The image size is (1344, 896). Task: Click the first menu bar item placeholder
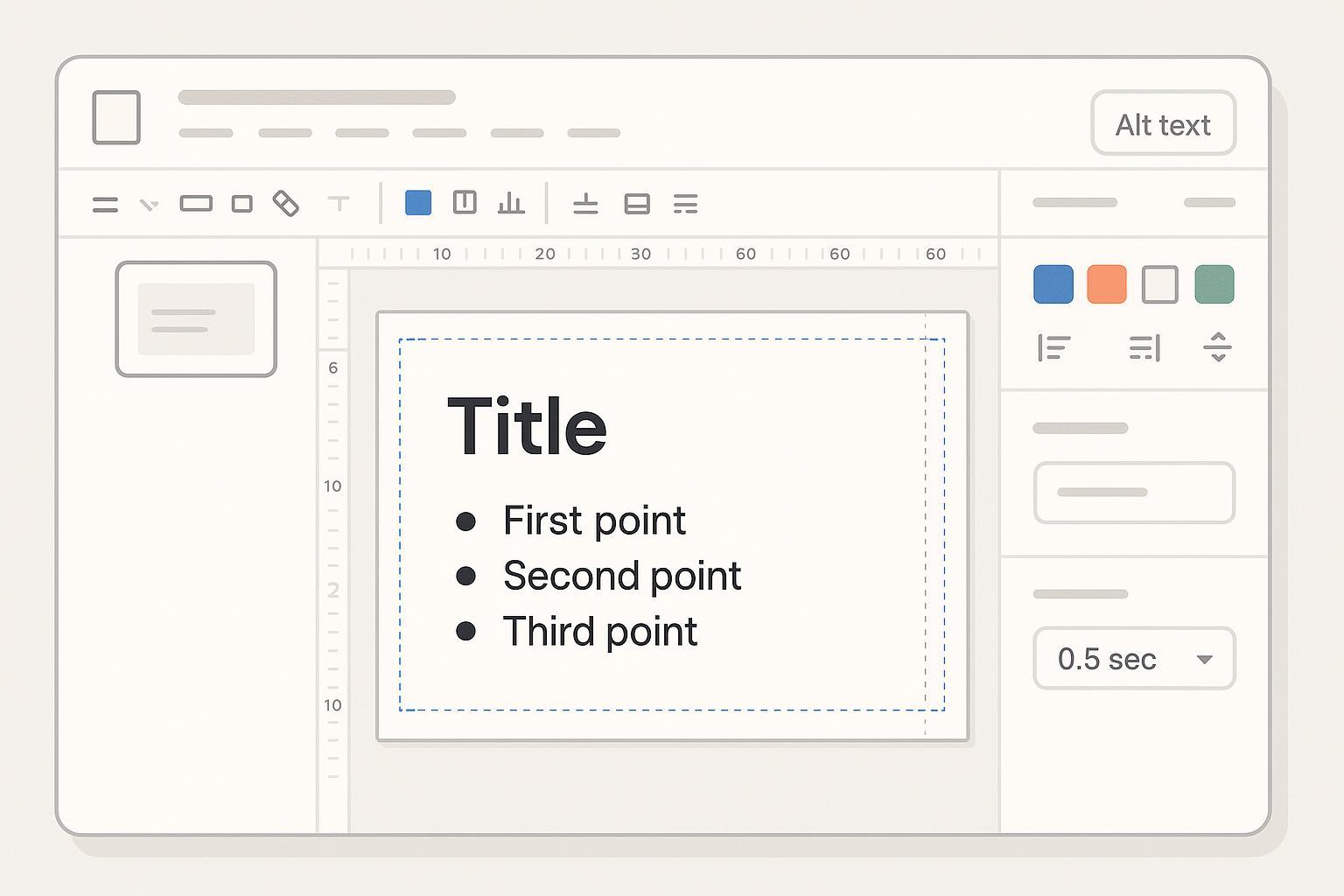tap(206, 133)
